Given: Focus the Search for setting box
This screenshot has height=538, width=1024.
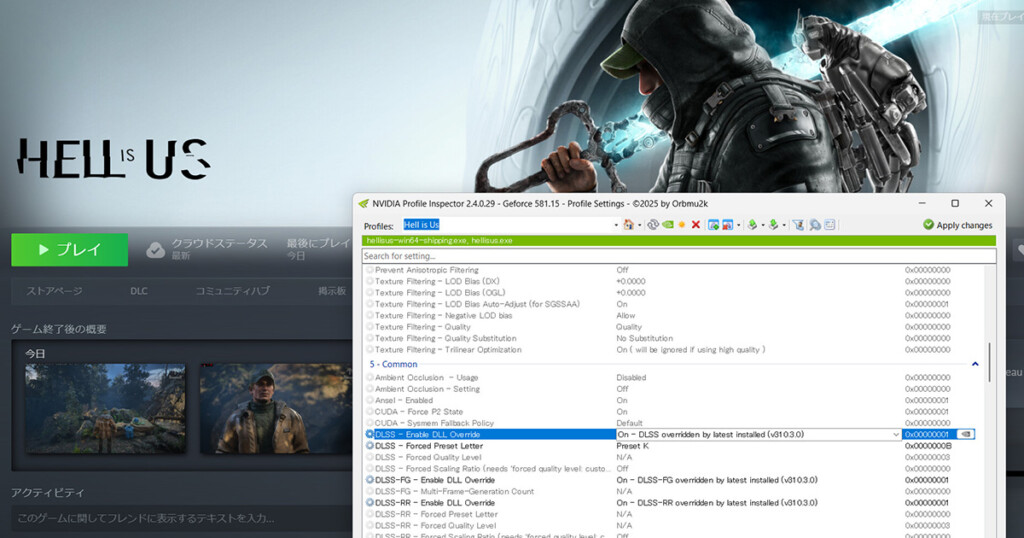Looking at the screenshot, I should (679, 256).
